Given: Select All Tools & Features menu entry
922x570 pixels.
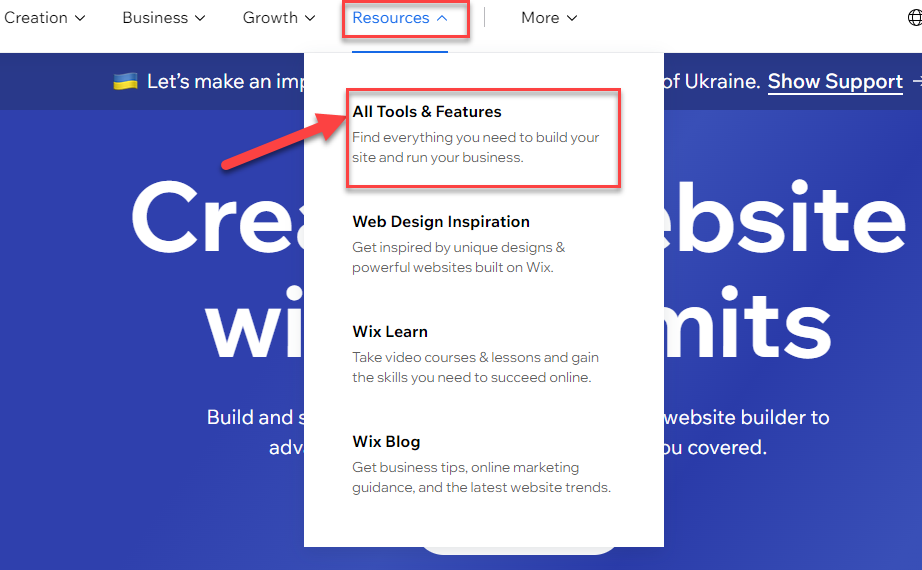Looking at the screenshot, I should 427,112.
